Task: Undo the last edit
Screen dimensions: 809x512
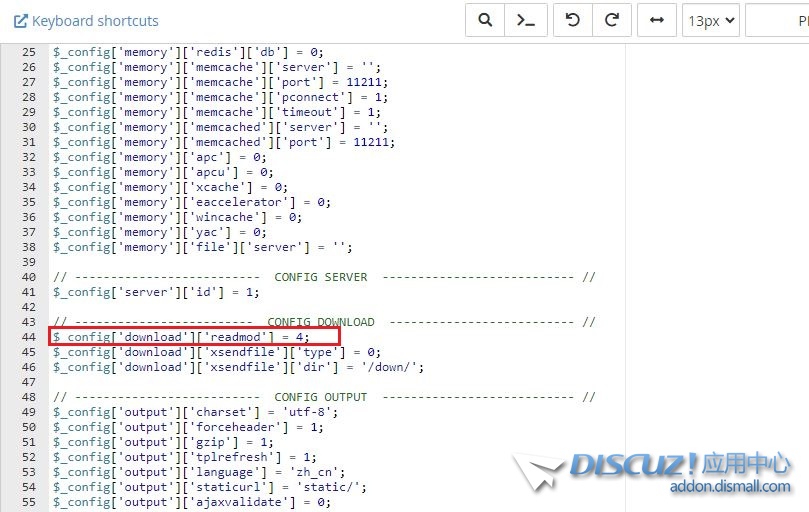Action: point(573,20)
